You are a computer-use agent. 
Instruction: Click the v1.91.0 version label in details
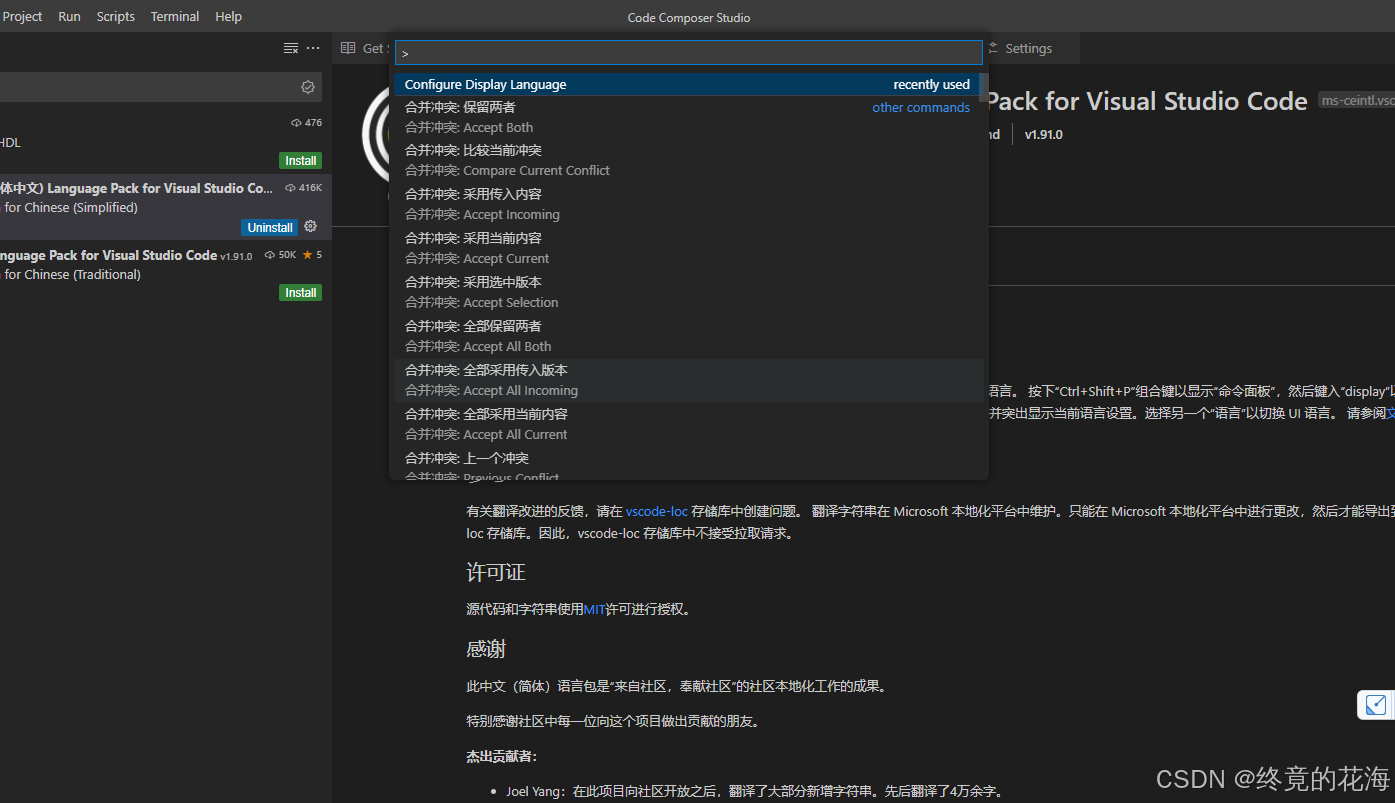pos(1043,134)
